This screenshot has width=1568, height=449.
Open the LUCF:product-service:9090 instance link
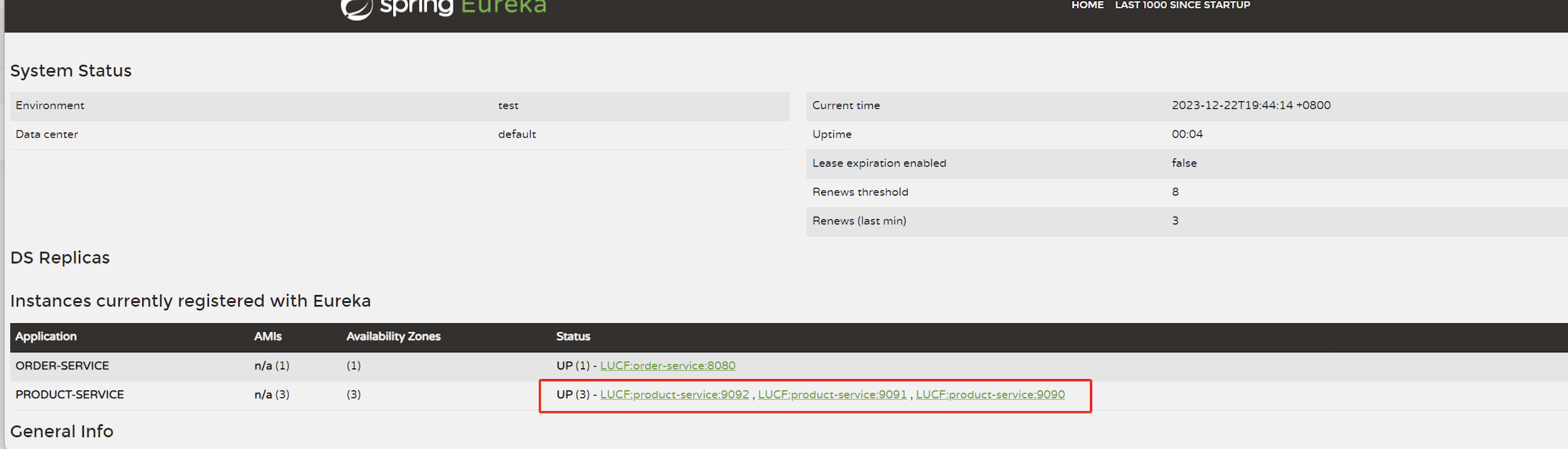click(990, 394)
